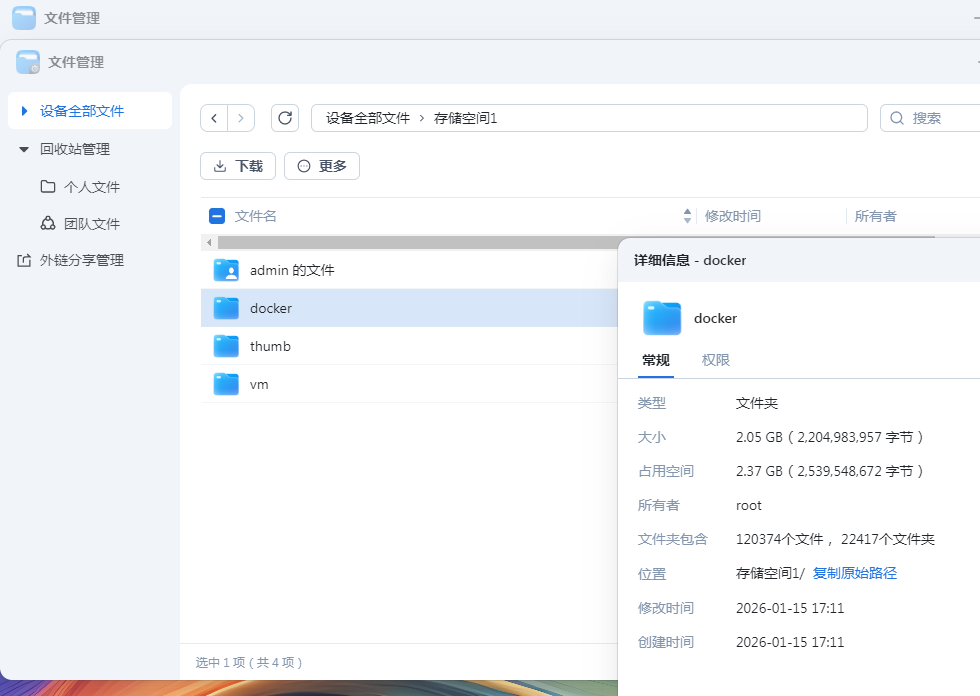This screenshot has height=696, width=980.
Task: Click the docker folder icon in the list
Action: 225,309
